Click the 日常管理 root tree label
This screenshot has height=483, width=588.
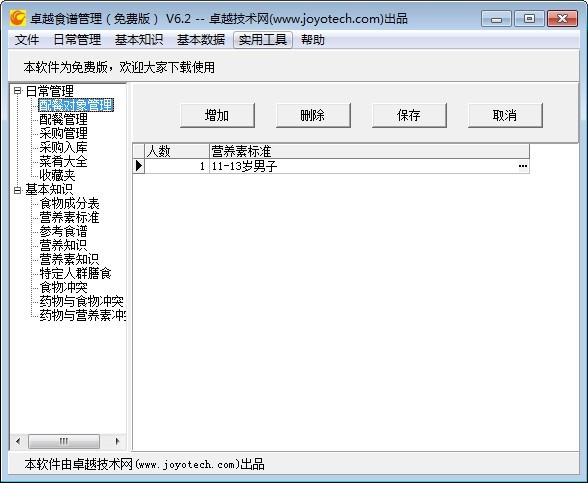click(50, 91)
